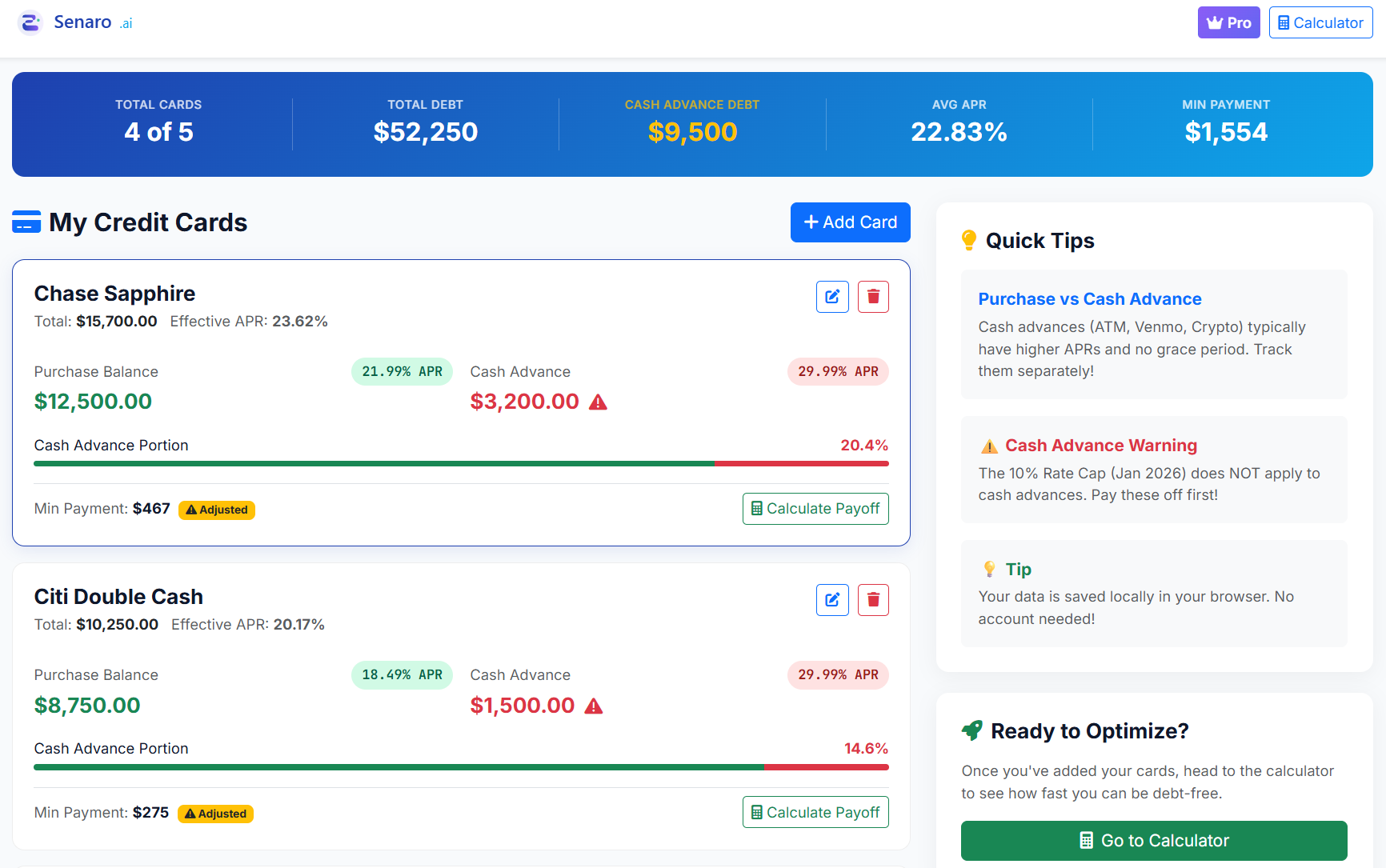Open the Calculator from the top navigation
This screenshot has width=1386, height=868.
pos(1320,22)
